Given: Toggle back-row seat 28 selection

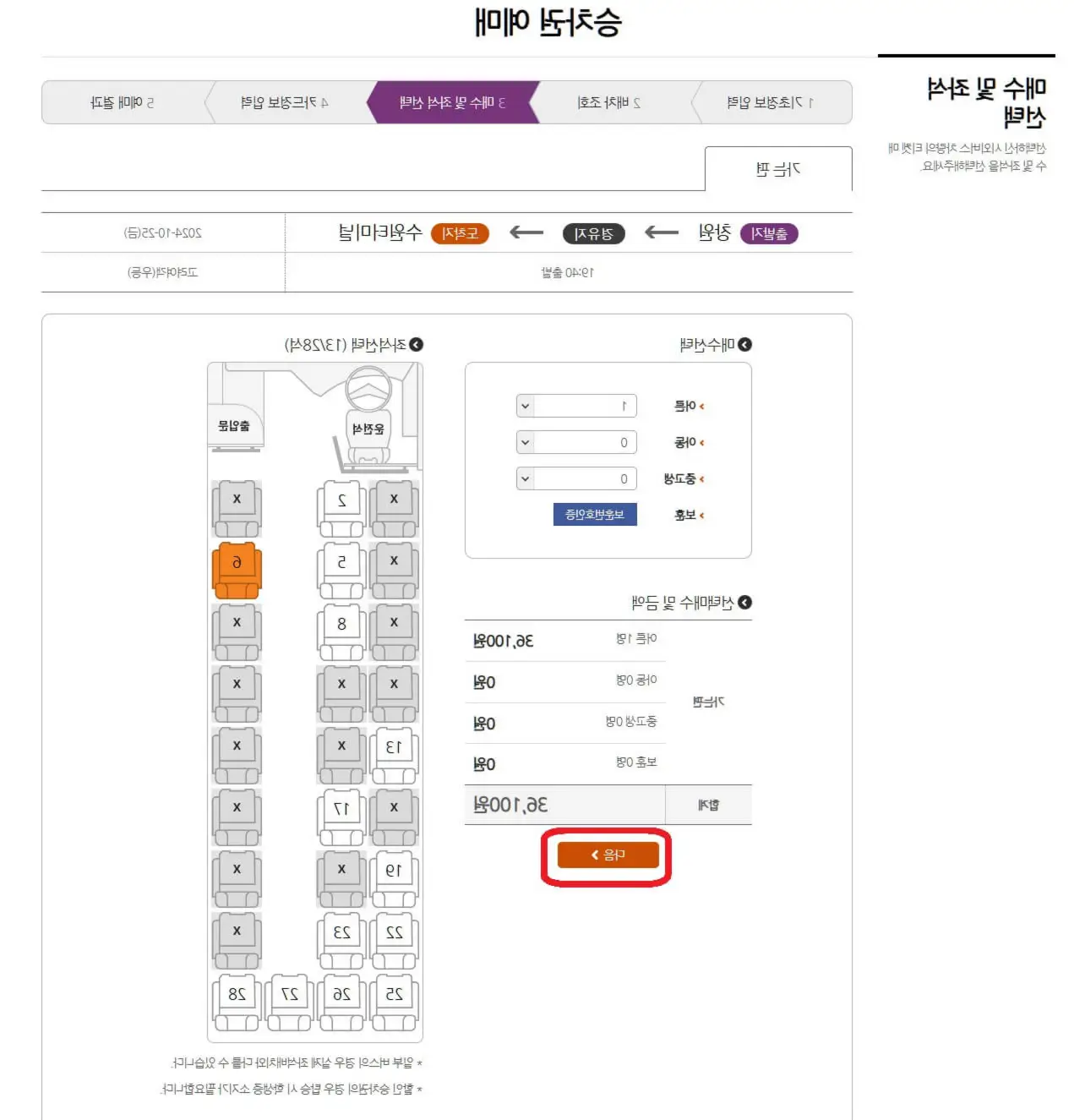Looking at the screenshot, I should pyautogui.click(x=237, y=1003).
